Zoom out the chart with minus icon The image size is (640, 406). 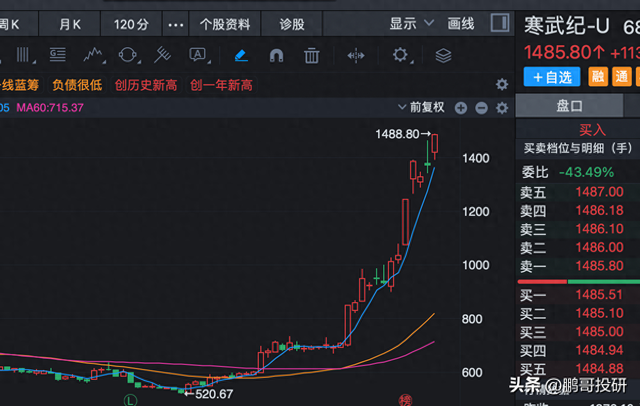click(x=482, y=108)
